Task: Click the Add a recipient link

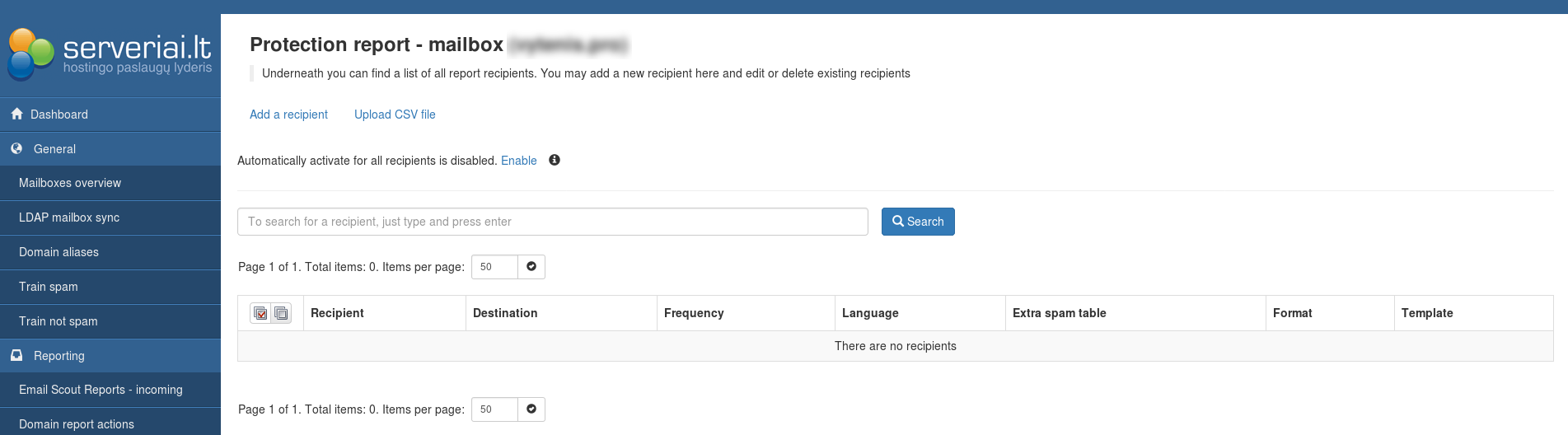Action: 288,115
